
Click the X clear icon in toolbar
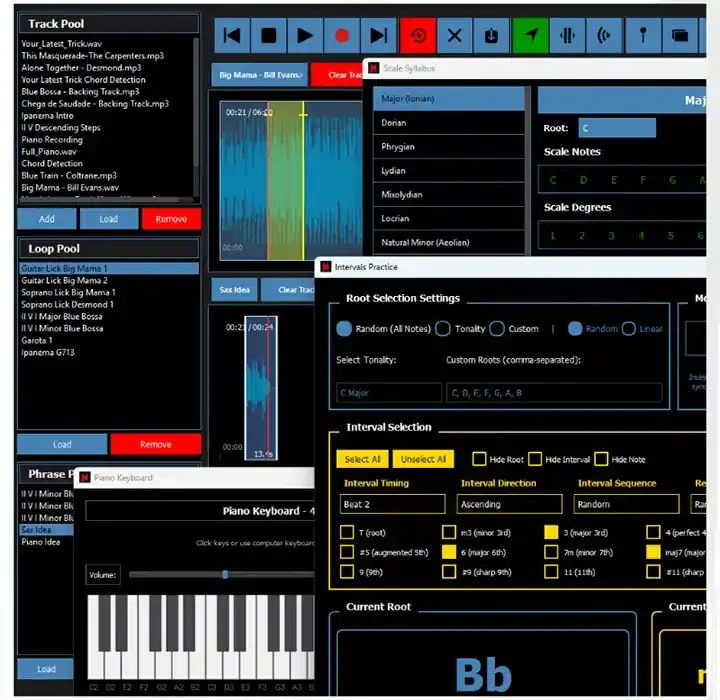(455, 35)
